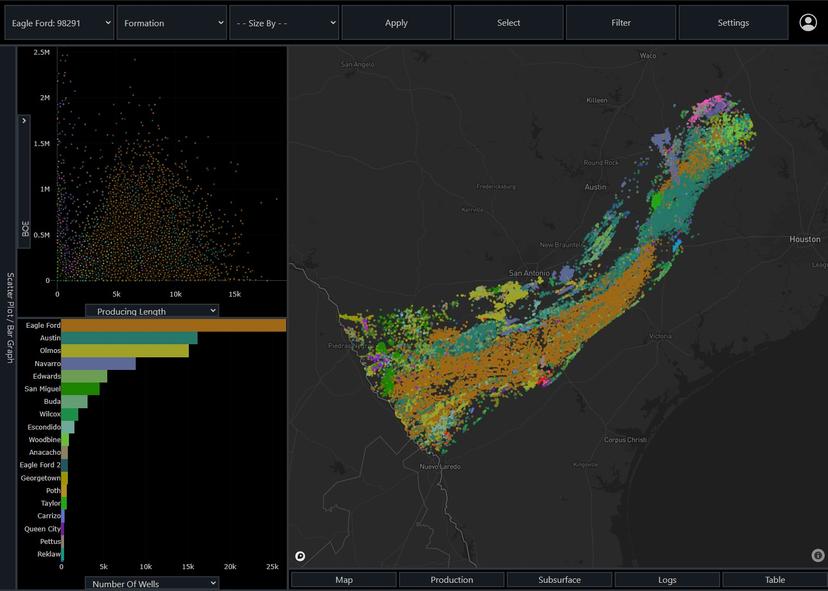Click the user account icon top right
The image size is (828, 591).
pyautogui.click(x=808, y=20)
